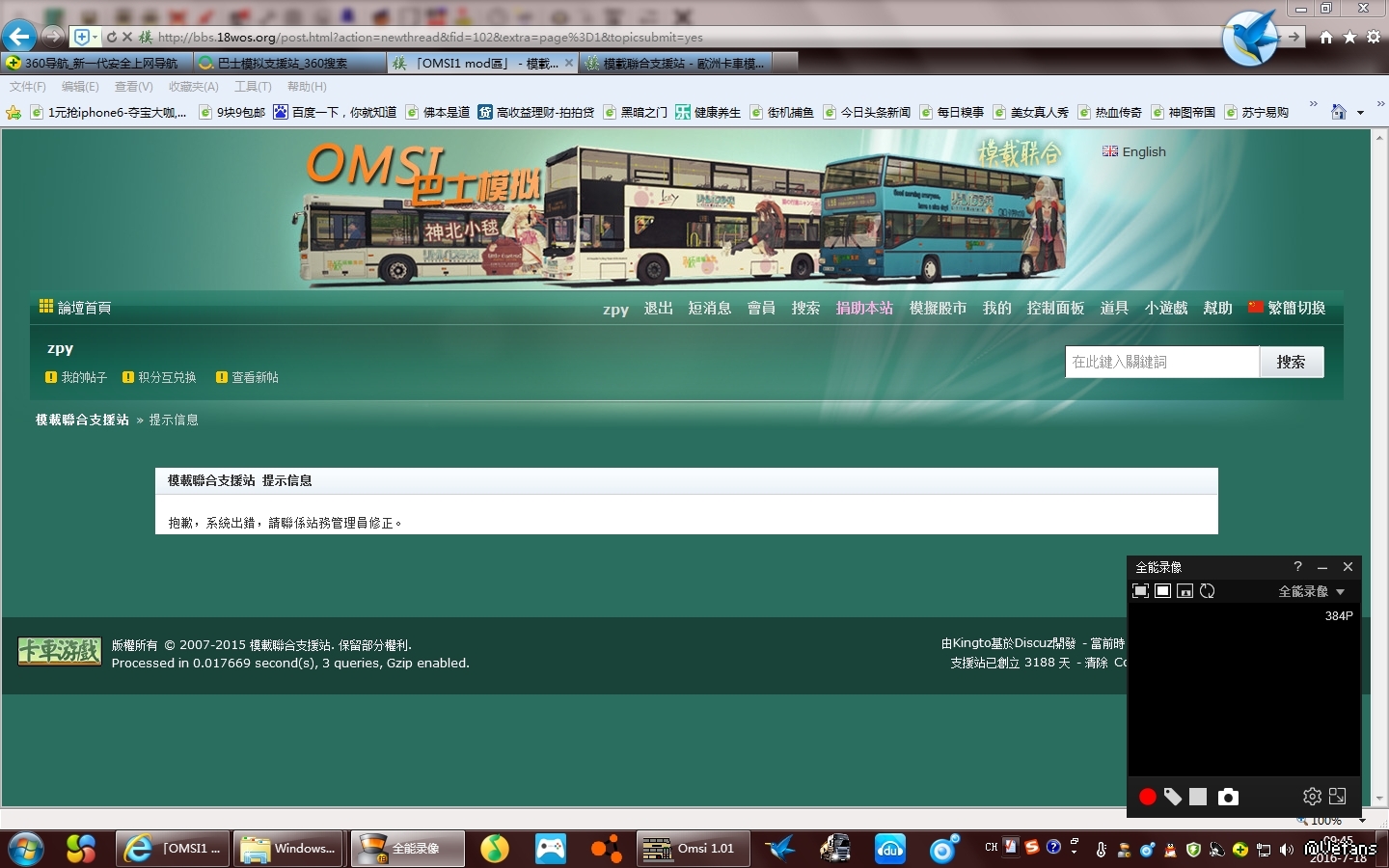The width and height of the screenshot is (1389, 868).
Task: Open the 文件(F) menu
Action: 28,87
